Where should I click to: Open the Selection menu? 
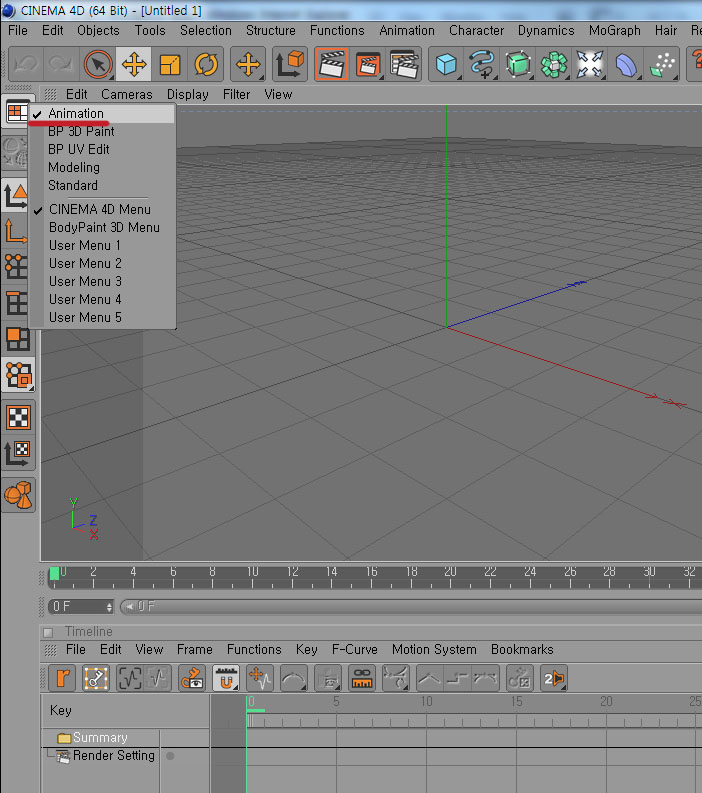(x=205, y=30)
